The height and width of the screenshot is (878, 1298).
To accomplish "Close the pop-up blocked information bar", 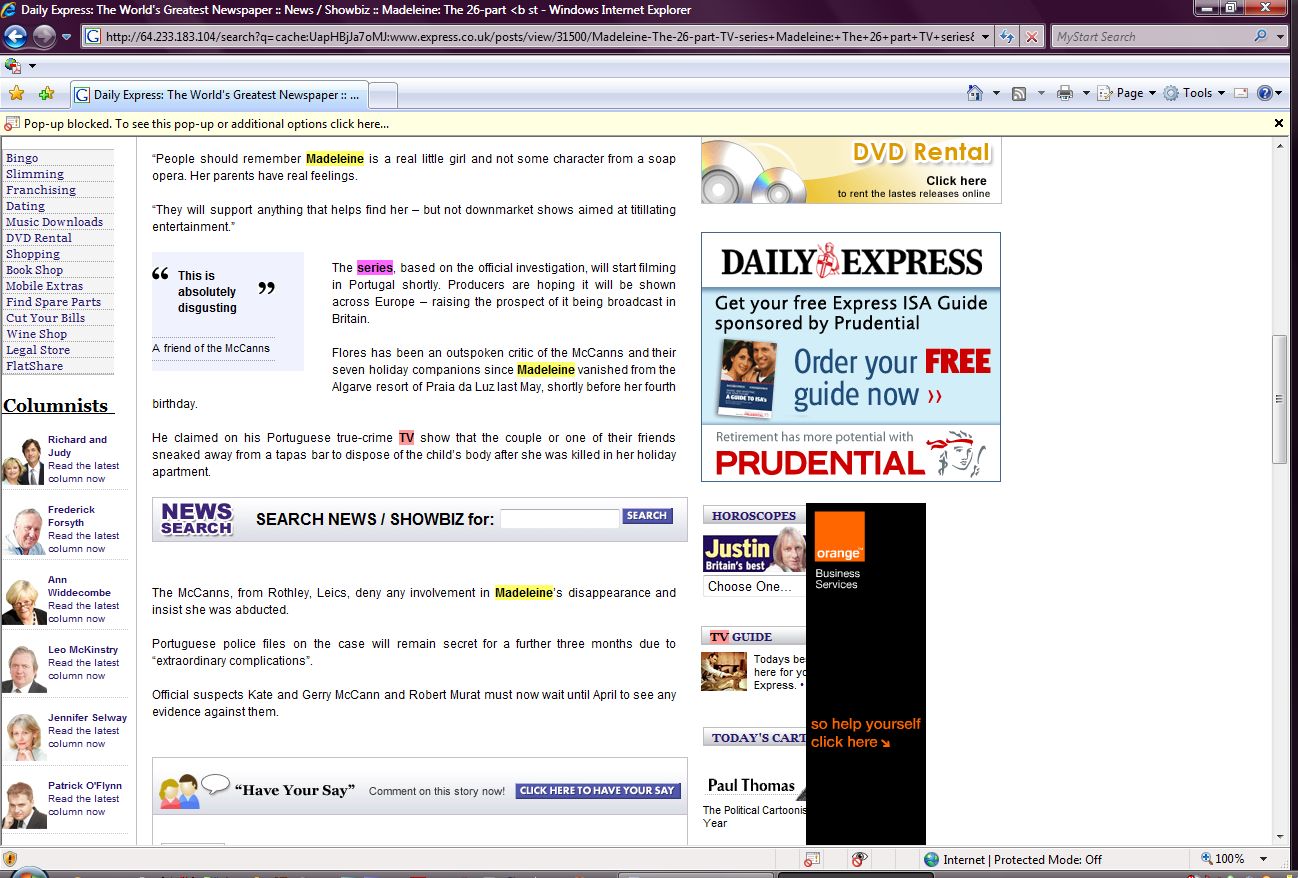I will pyautogui.click(x=1278, y=123).
